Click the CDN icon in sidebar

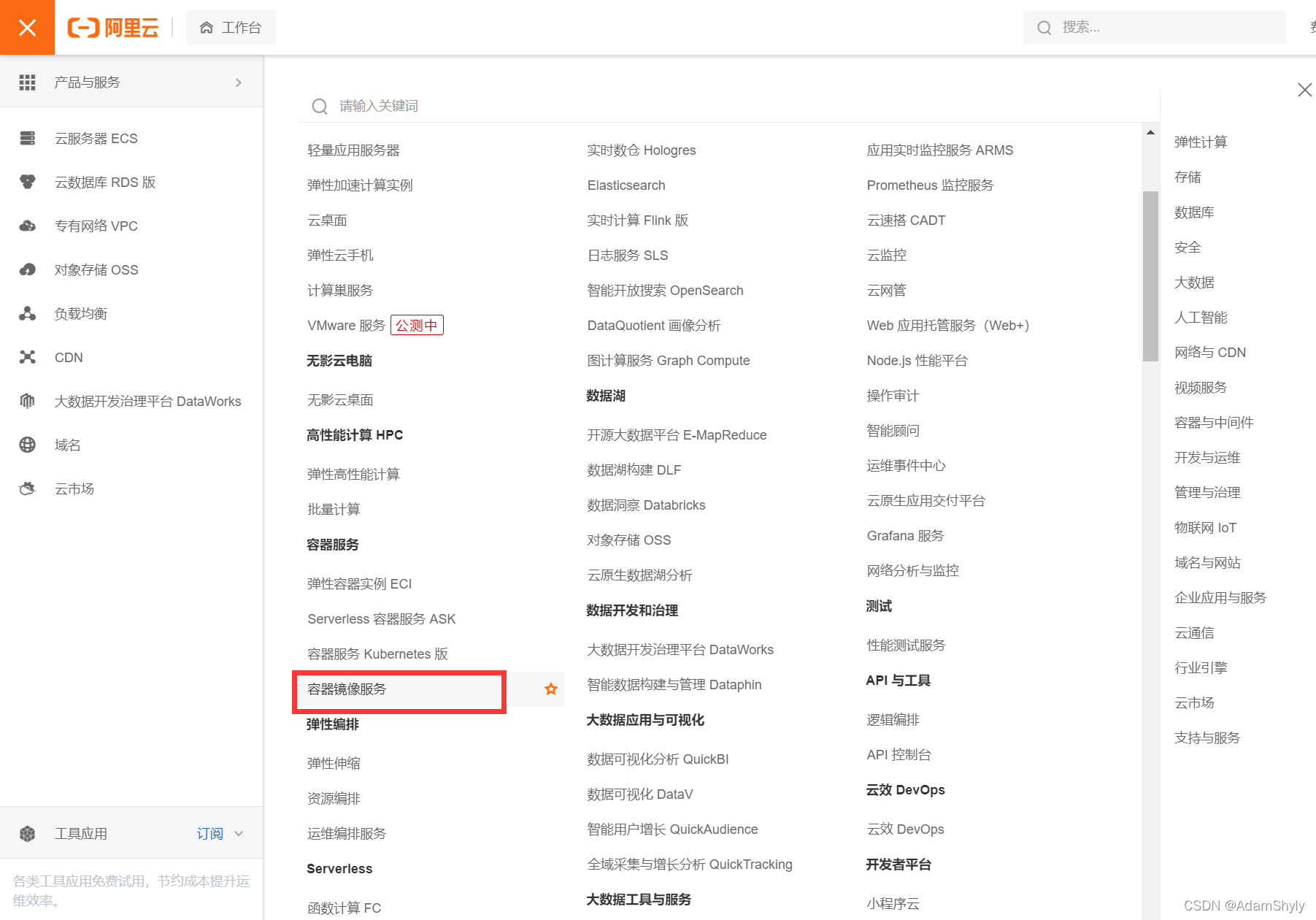pyautogui.click(x=28, y=357)
